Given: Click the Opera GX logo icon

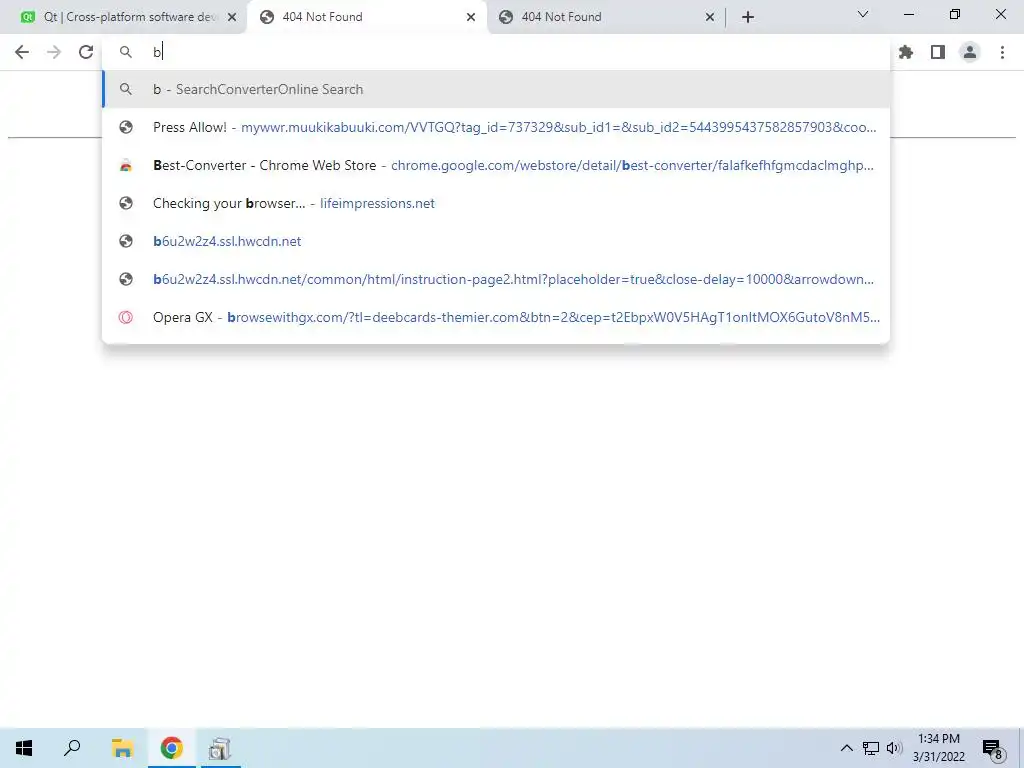Looking at the screenshot, I should pyautogui.click(x=126, y=317).
